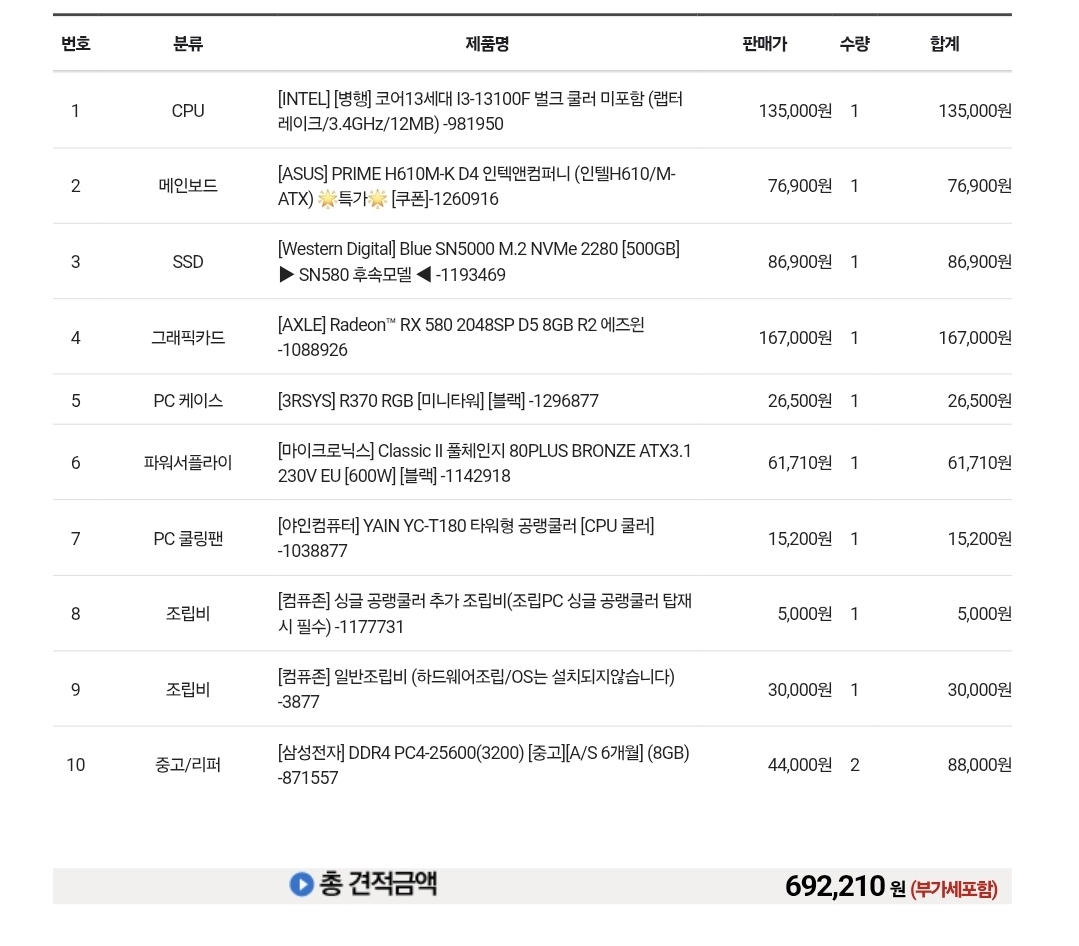Select the 판매가 column header
1079x946 pixels.
coord(765,44)
